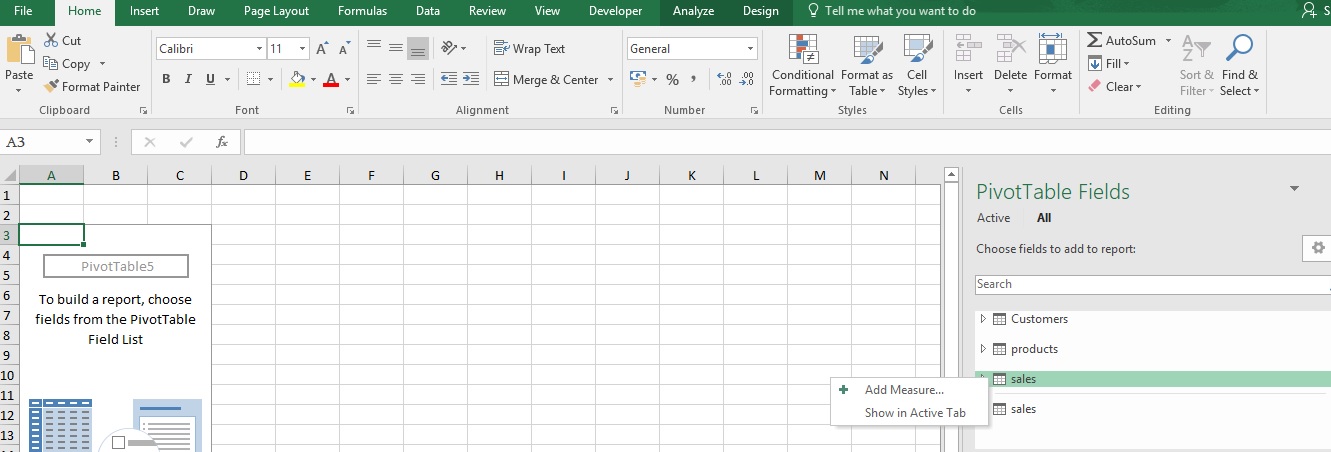Switch to the Analyze tab
The height and width of the screenshot is (452, 1331).
point(694,11)
